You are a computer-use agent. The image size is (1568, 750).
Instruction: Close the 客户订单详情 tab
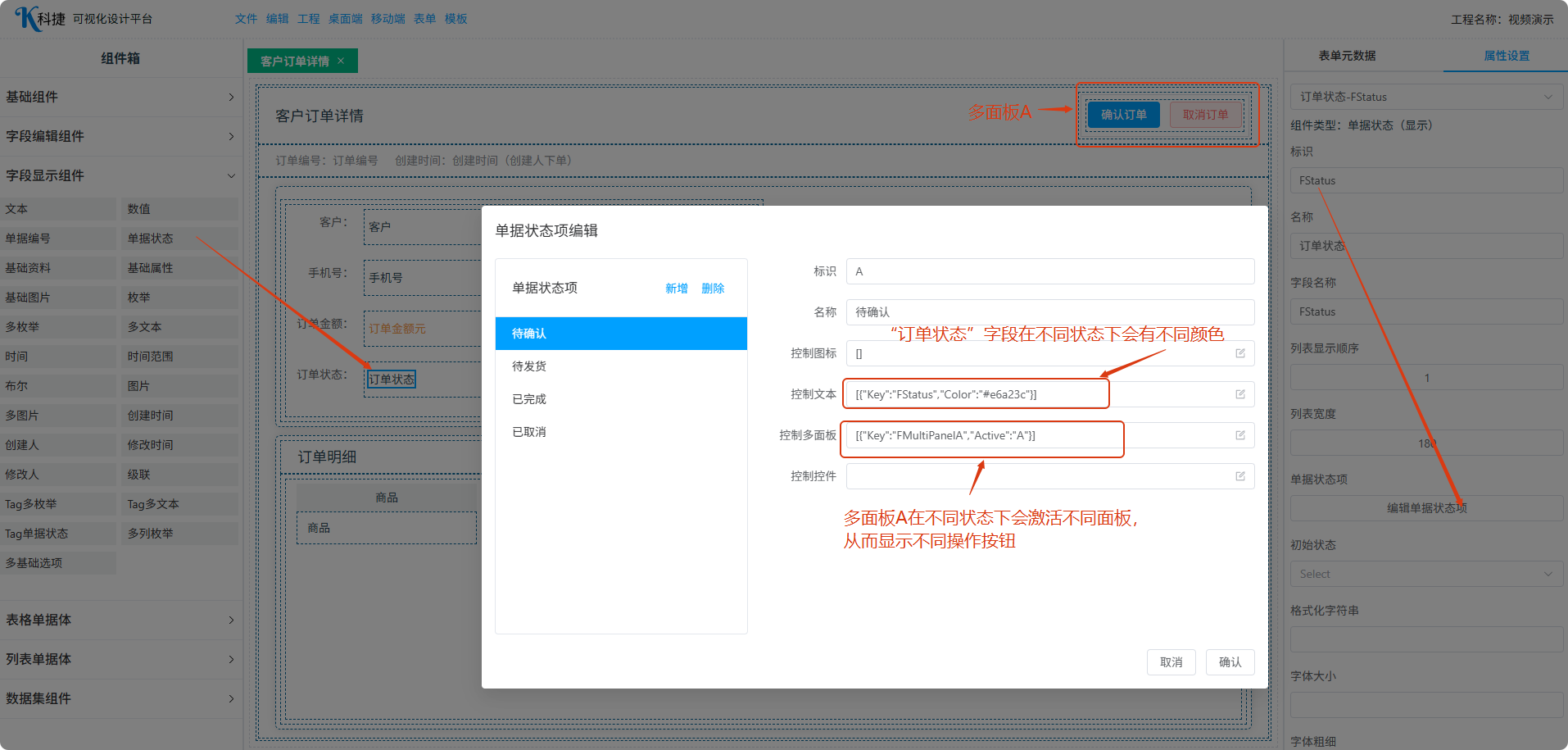[x=341, y=61]
